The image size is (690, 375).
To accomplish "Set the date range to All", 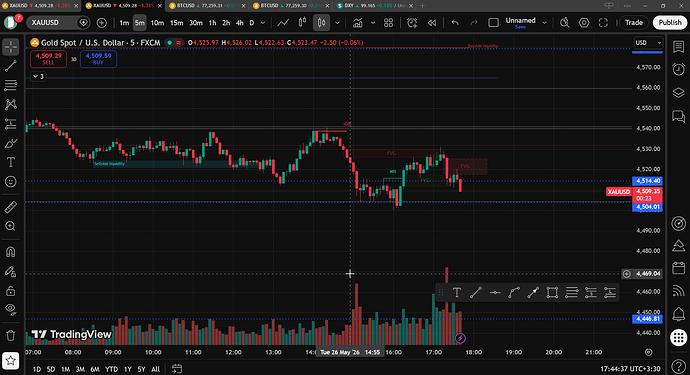I will pyautogui.click(x=156, y=369).
